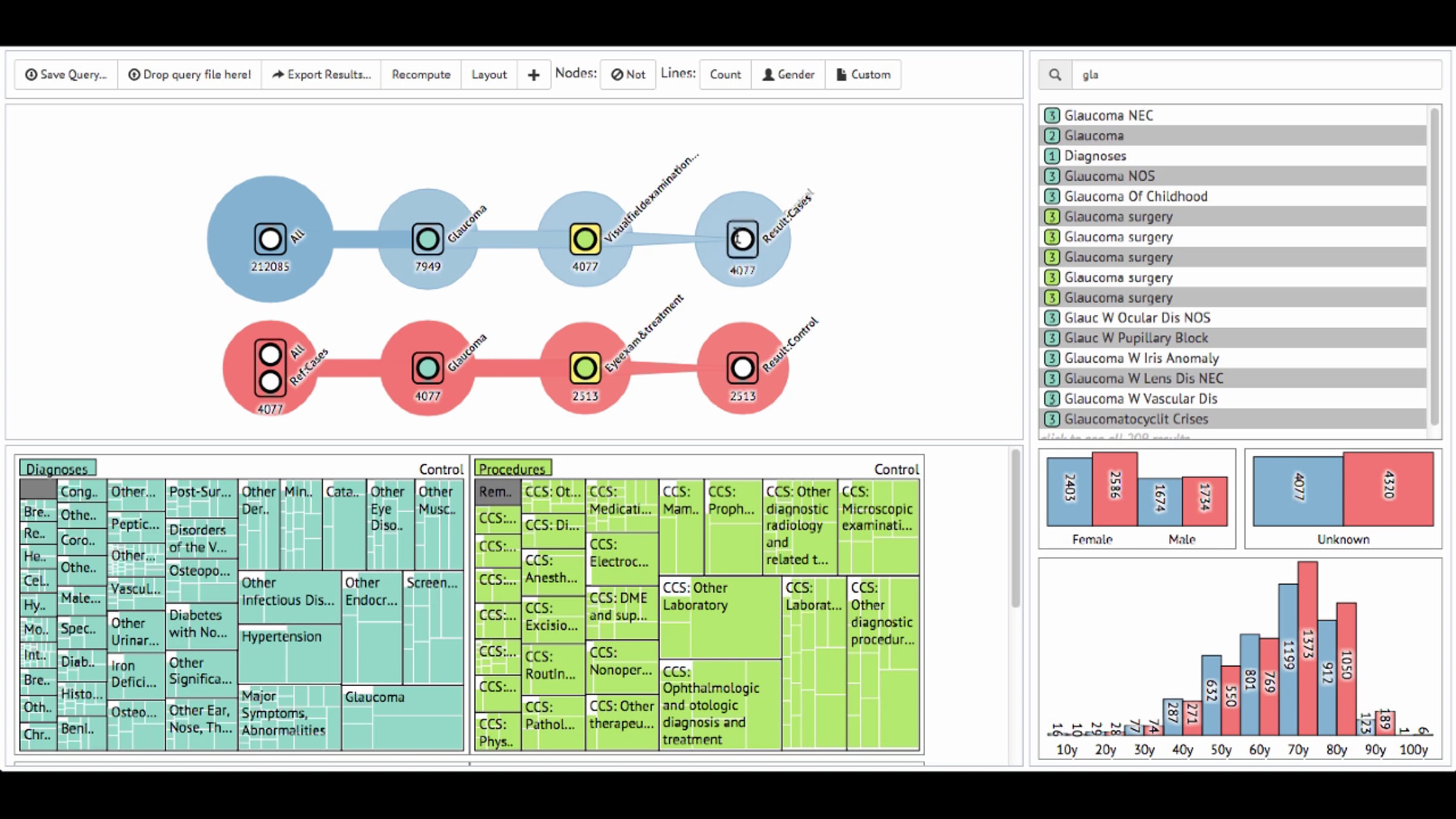Click the Eye exam & treatment node icon
The width and height of the screenshot is (1456, 819).
[585, 368]
